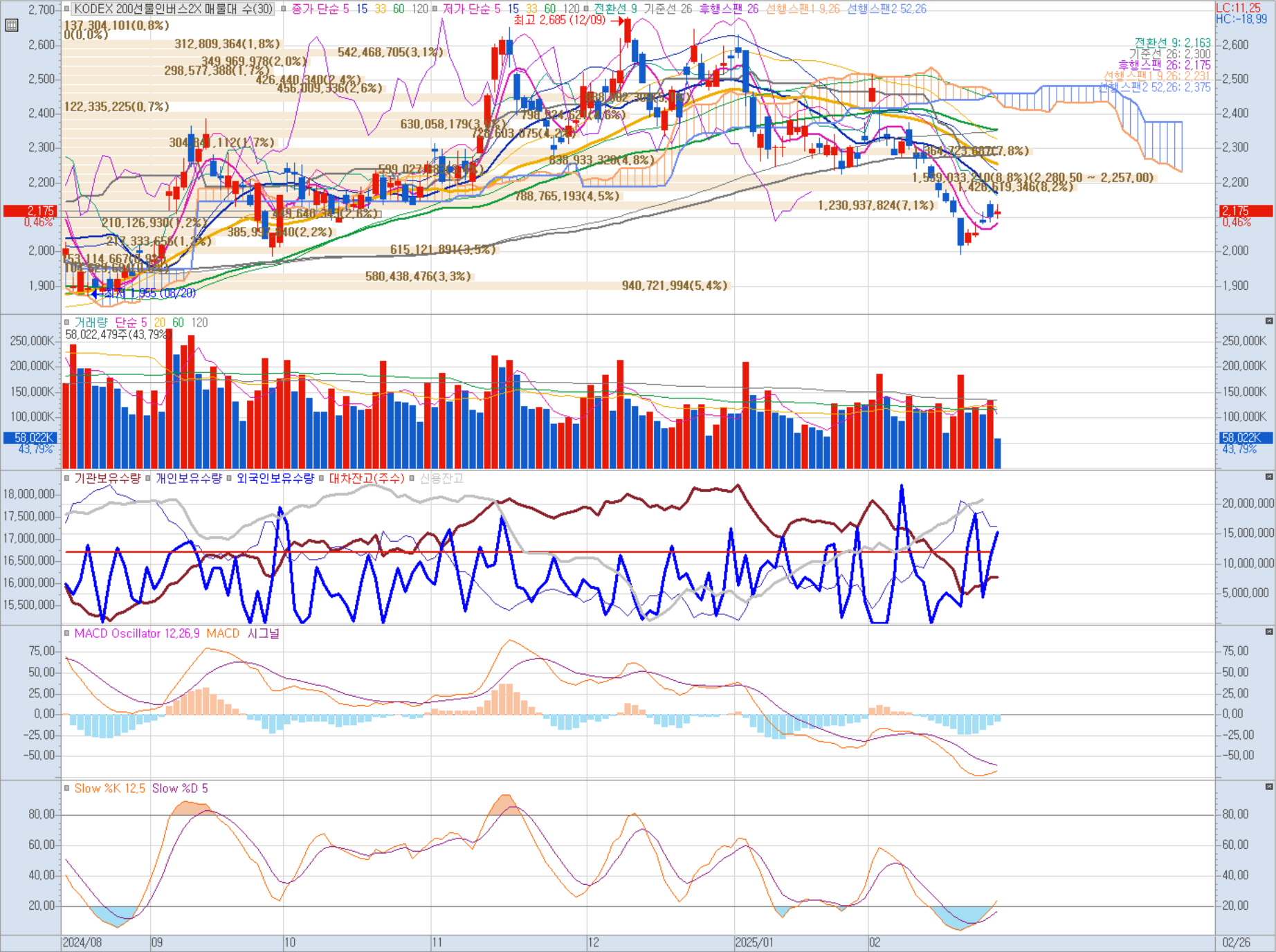
Task: Click the square marker before 종가 단순 label
Action: click(284, 9)
